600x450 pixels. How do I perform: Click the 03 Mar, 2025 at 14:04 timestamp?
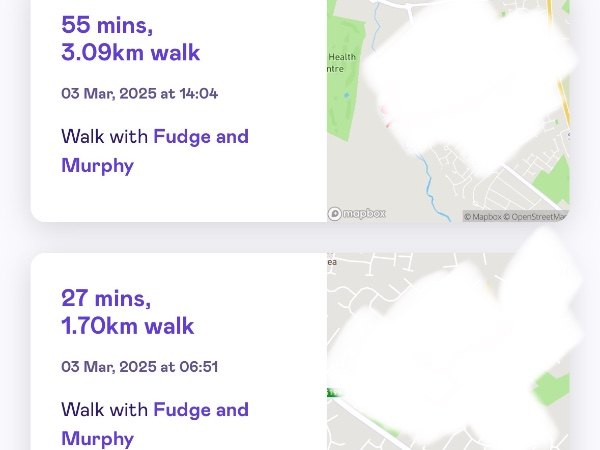coord(140,93)
